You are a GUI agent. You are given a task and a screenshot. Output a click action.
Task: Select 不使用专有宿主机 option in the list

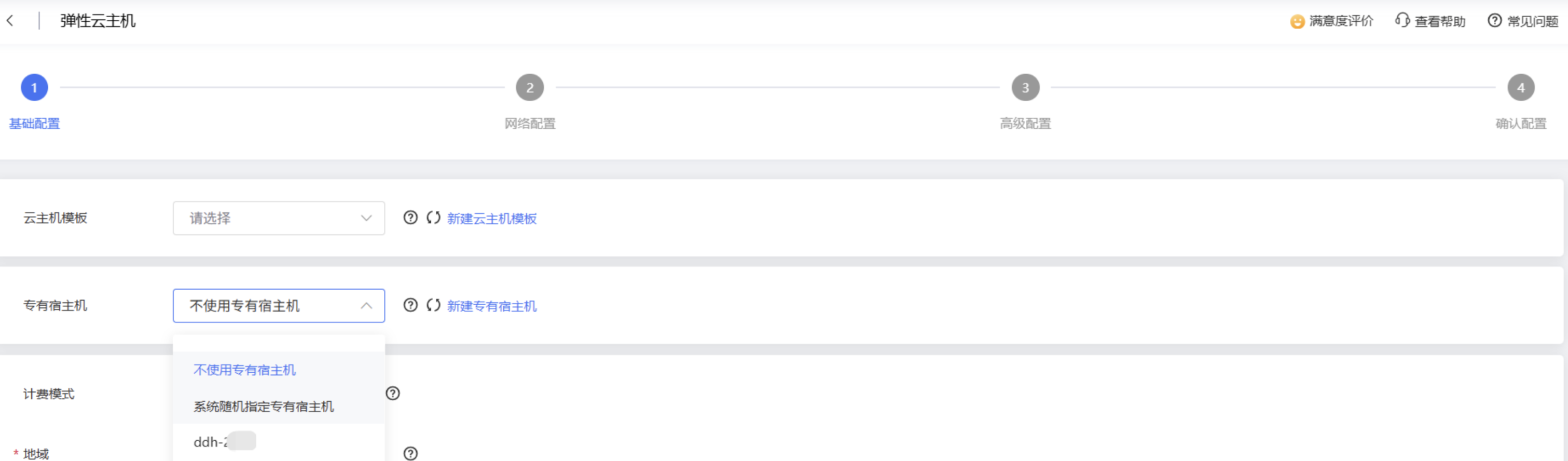click(245, 370)
